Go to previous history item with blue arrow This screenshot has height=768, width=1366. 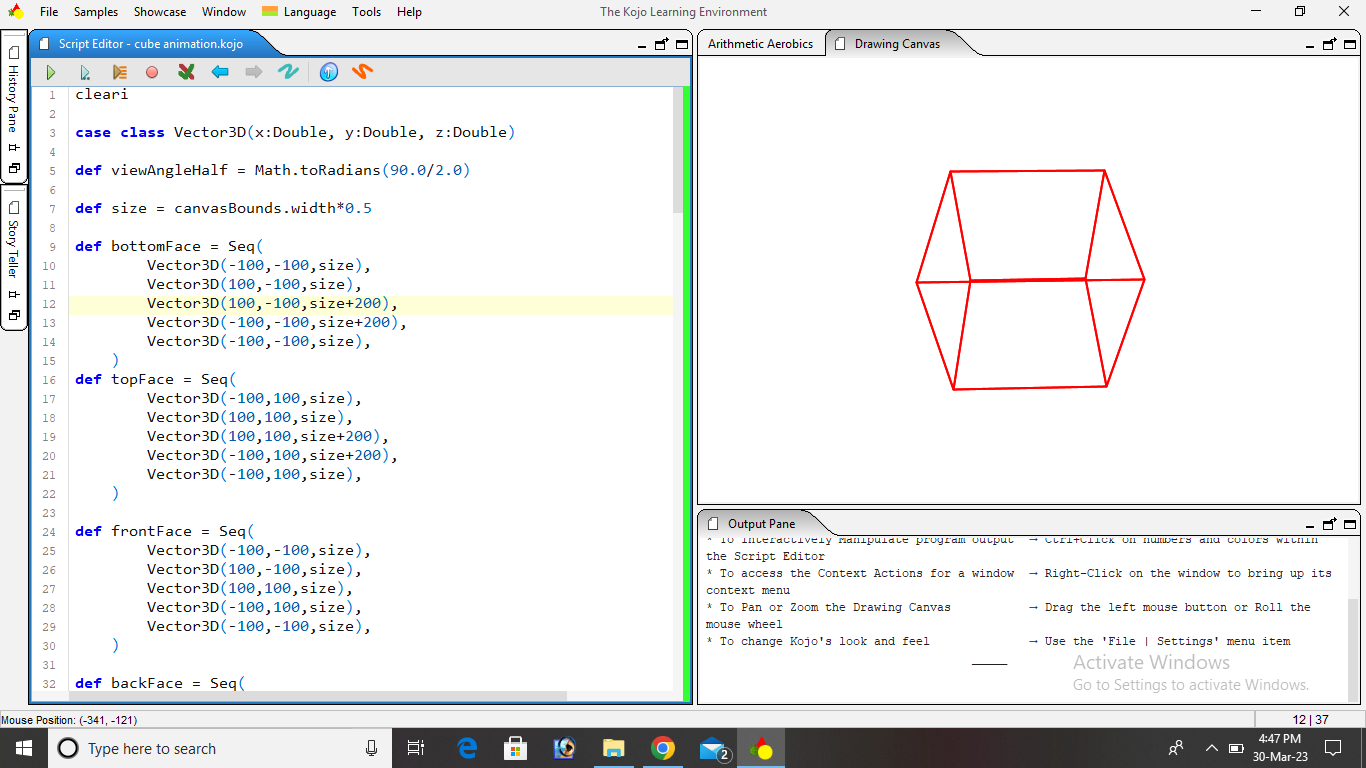(x=220, y=72)
